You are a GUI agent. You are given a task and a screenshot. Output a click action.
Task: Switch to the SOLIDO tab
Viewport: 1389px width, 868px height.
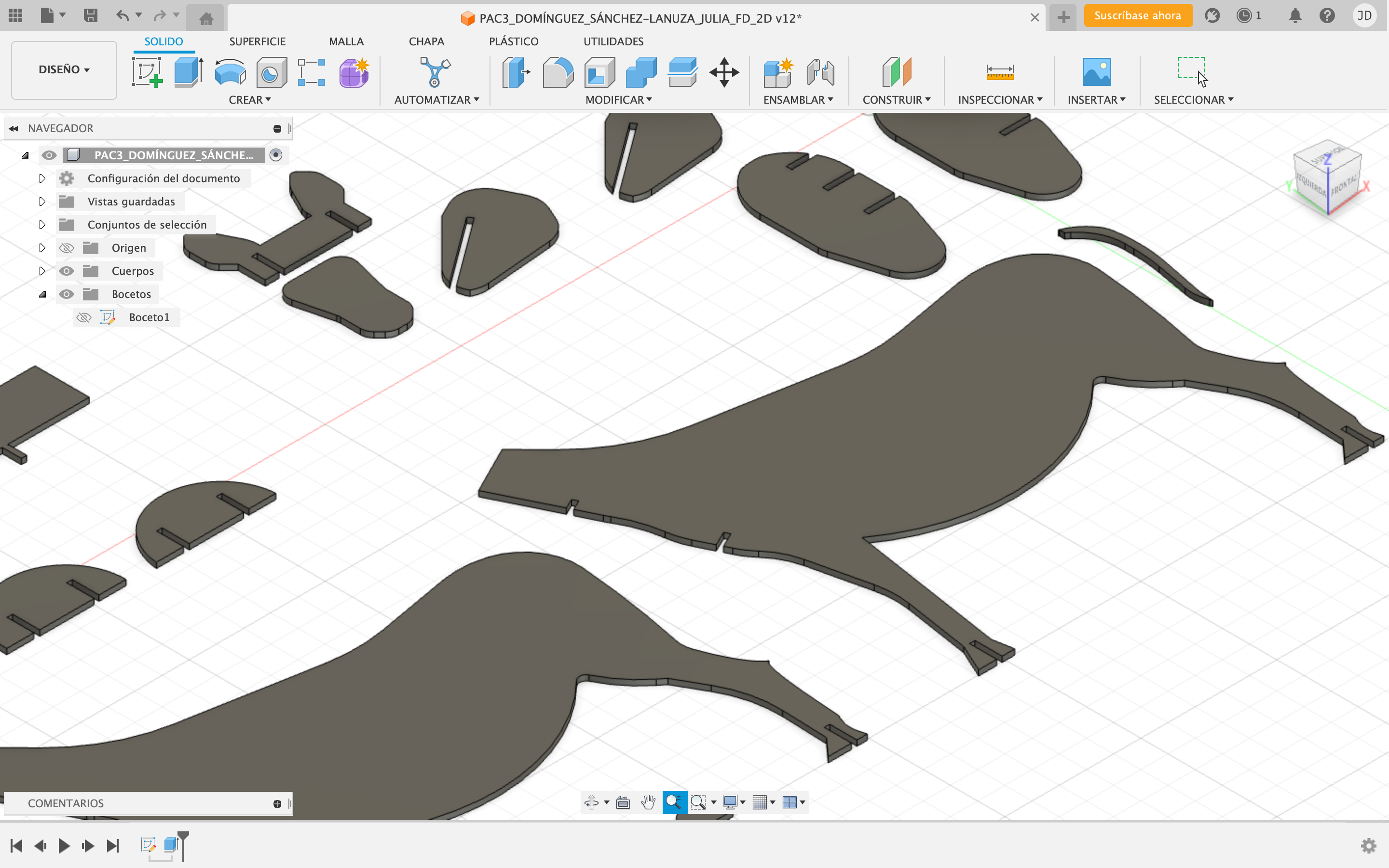(163, 41)
